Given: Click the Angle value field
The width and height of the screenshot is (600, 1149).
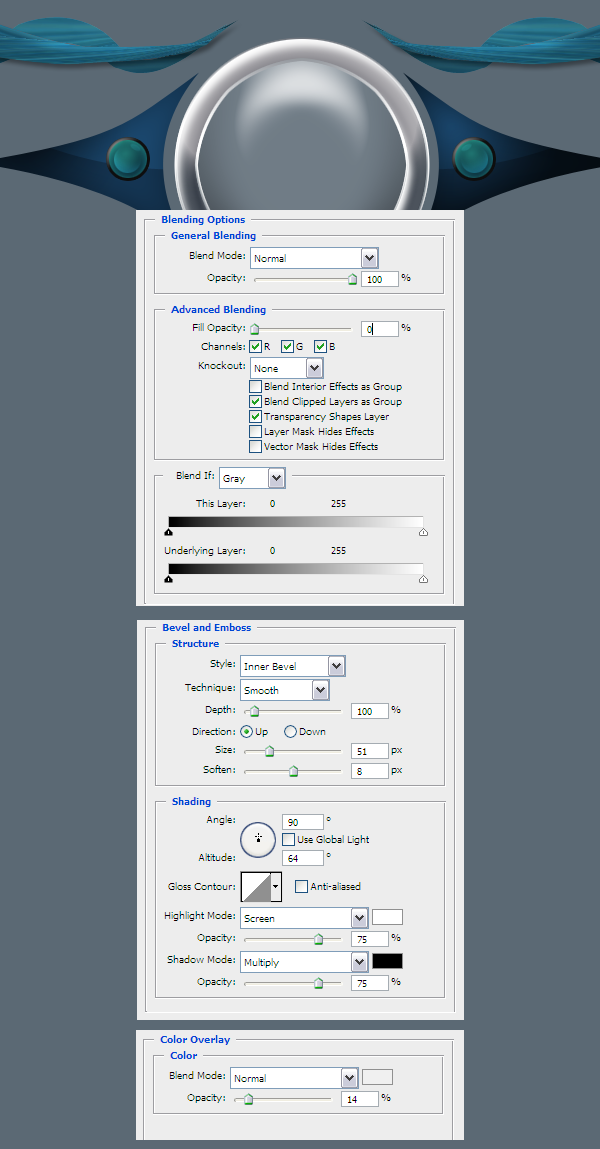Looking at the screenshot, I should [303, 822].
